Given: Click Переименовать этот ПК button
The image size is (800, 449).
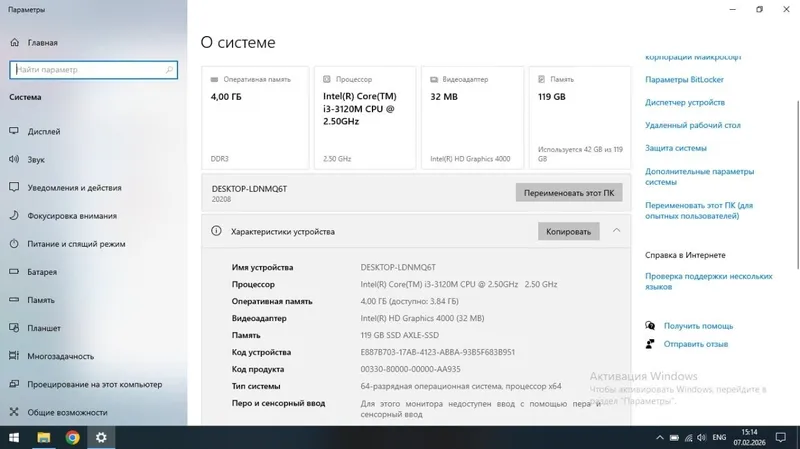Looking at the screenshot, I should [569, 193].
